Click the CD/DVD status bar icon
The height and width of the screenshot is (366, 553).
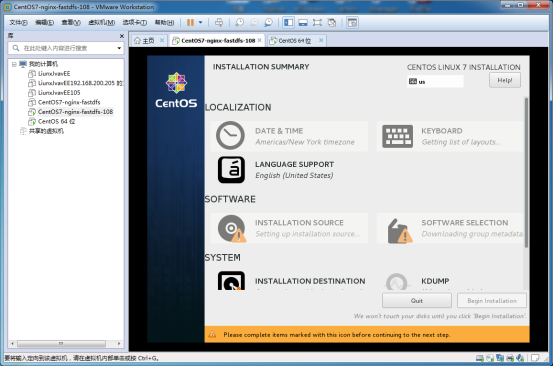tap(490, 358)
